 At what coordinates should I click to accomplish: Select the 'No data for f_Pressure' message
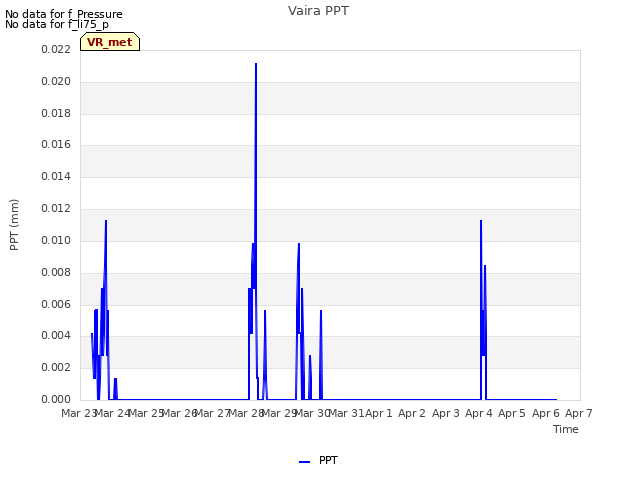(64, 14)
